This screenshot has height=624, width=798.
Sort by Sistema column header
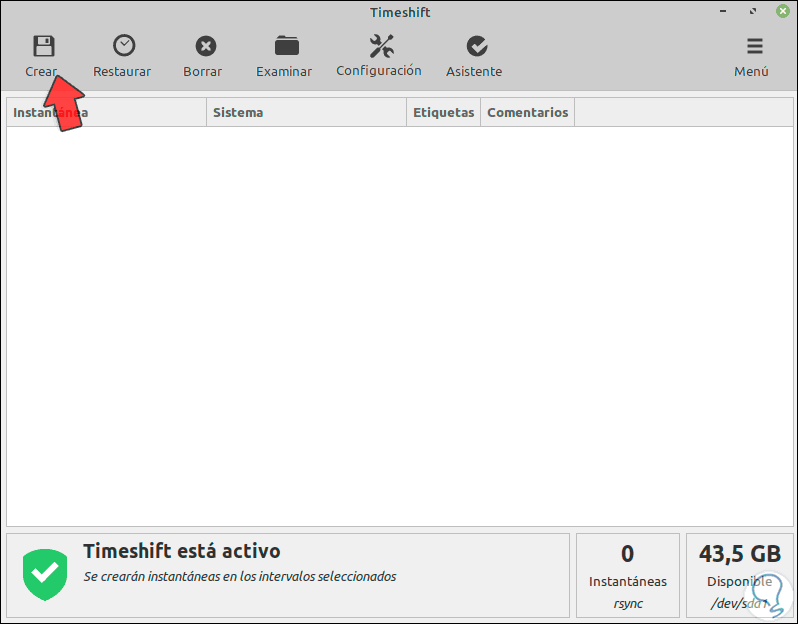(306, 112)
